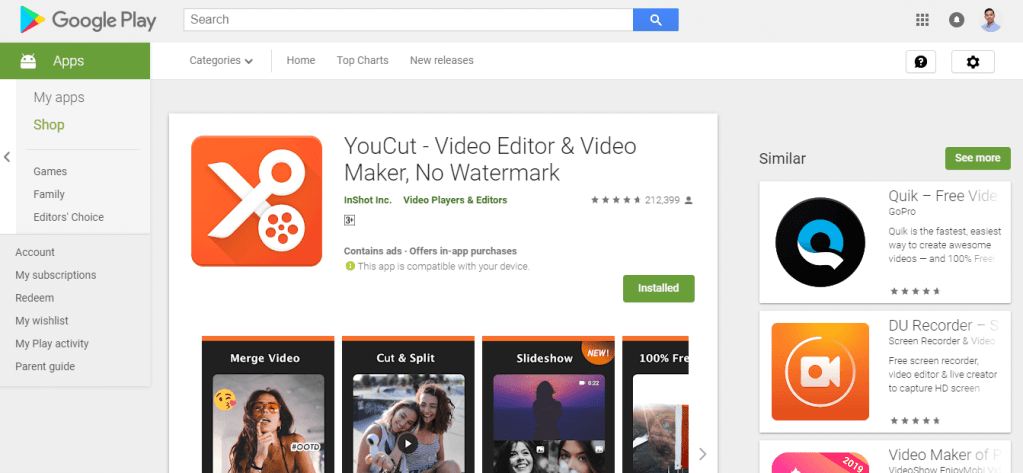The image size is (1023, 473).
Task: Open My Play activity link
Action: (x=52, y=344)
